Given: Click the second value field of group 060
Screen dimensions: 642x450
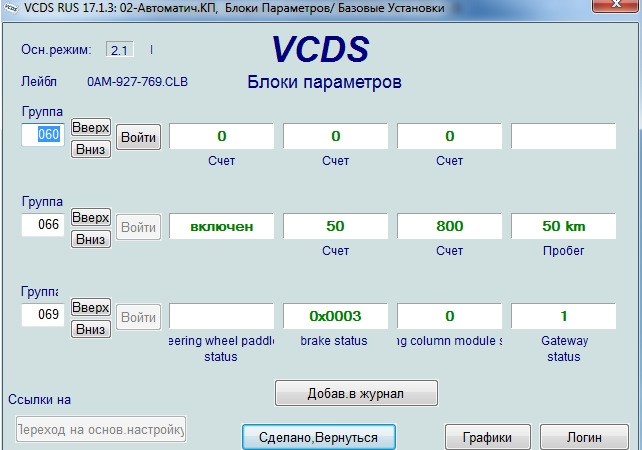Looking at the screenshot, I should tap(335, 136).
